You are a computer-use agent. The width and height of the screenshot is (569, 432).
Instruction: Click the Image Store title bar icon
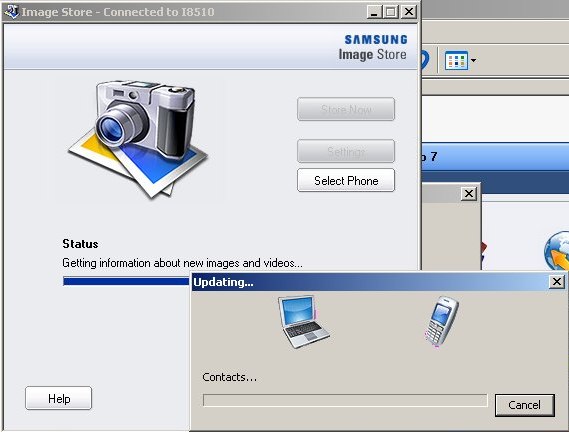(11, 11)
